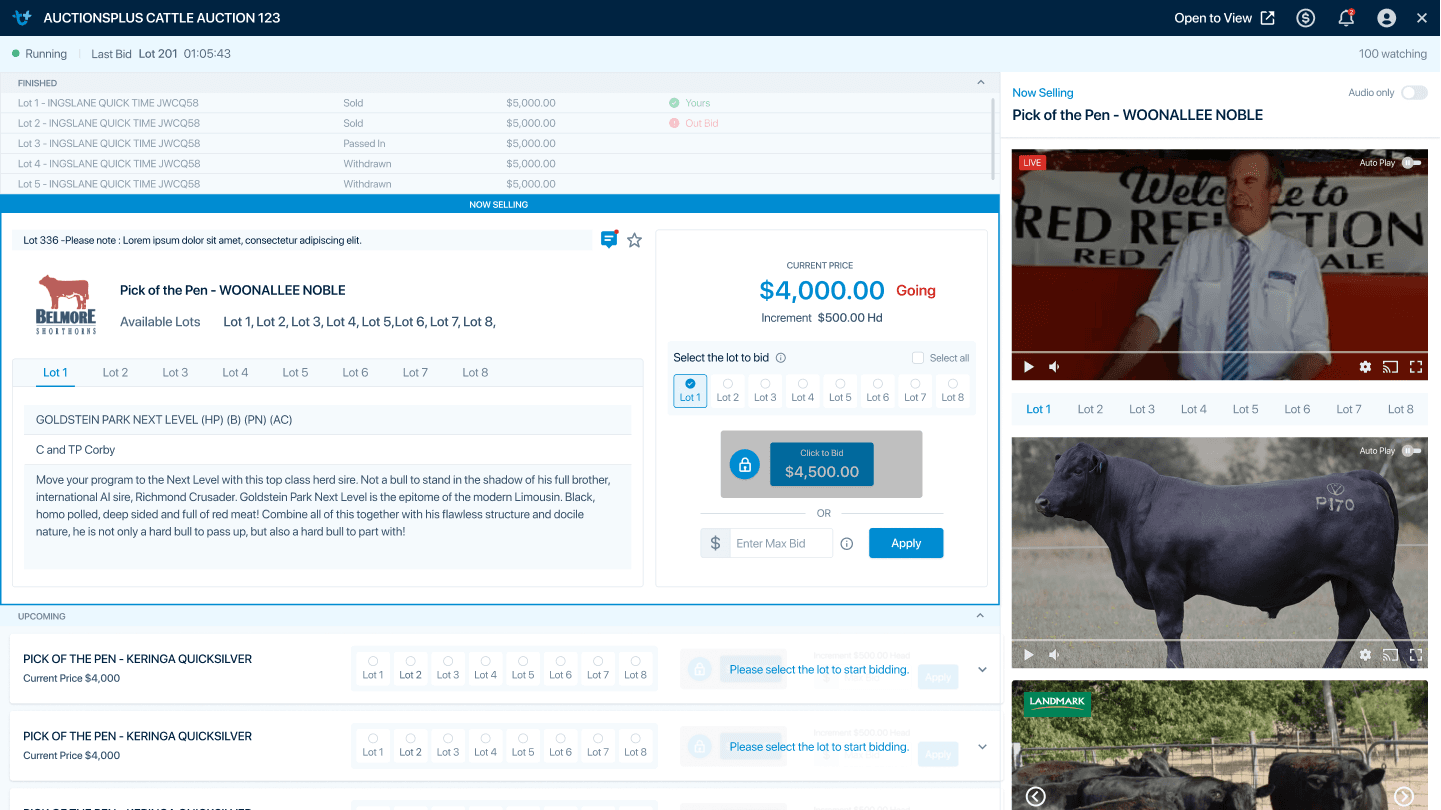
Task: Cast the live auctioneer video
Action: tap(1390, 367)
